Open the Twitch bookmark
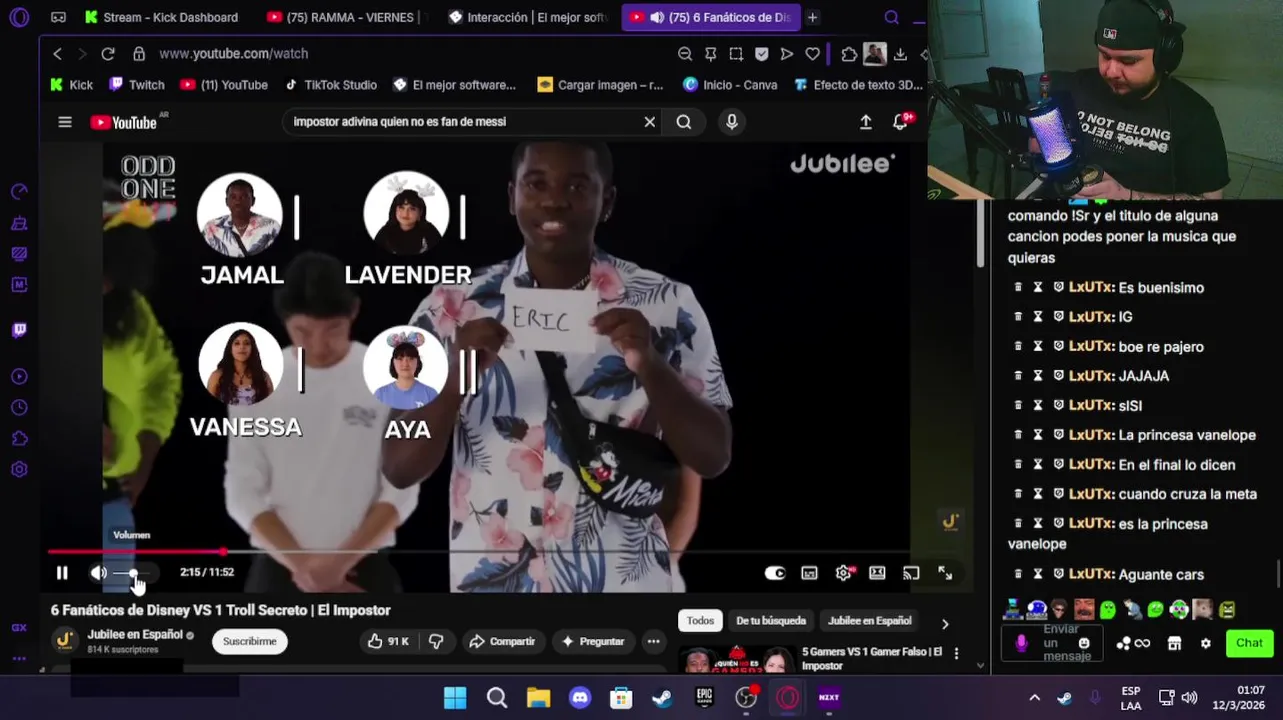The image size is (1283, 720). 137,85
